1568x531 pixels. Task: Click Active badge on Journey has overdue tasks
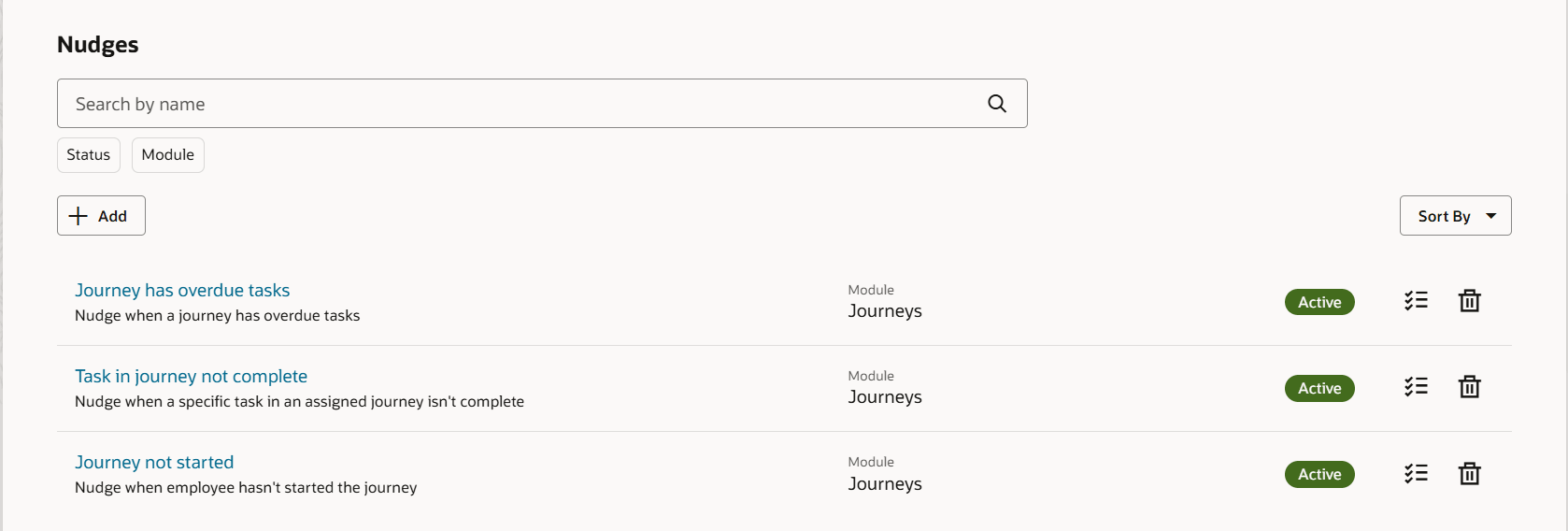(1319, 302)
